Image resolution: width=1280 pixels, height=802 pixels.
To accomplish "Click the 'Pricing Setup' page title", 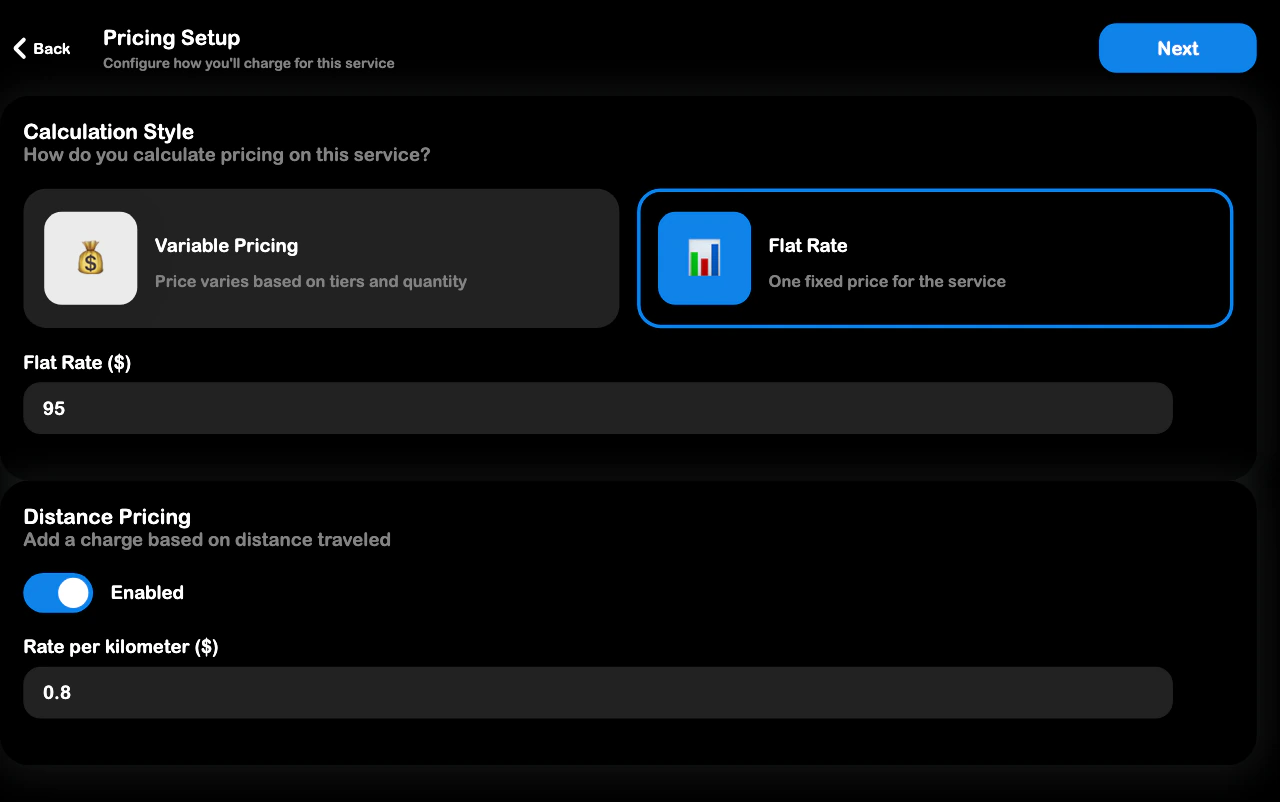I will click(x=172, y=38).
